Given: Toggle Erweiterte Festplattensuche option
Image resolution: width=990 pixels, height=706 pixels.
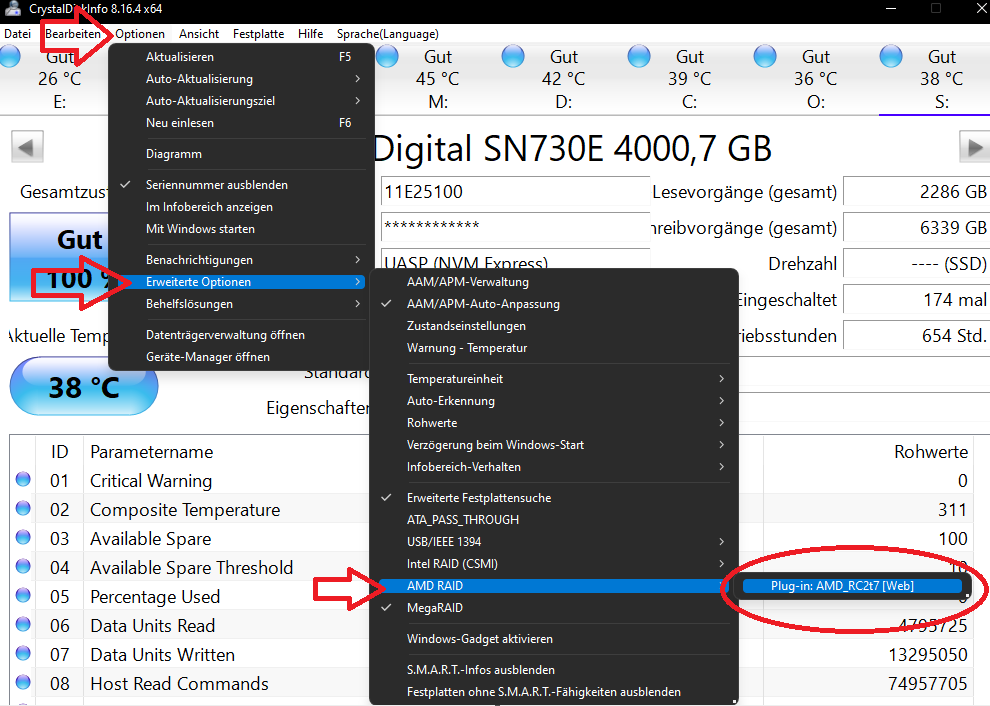Looking at the screenshot, I should (x=554, y=498).
